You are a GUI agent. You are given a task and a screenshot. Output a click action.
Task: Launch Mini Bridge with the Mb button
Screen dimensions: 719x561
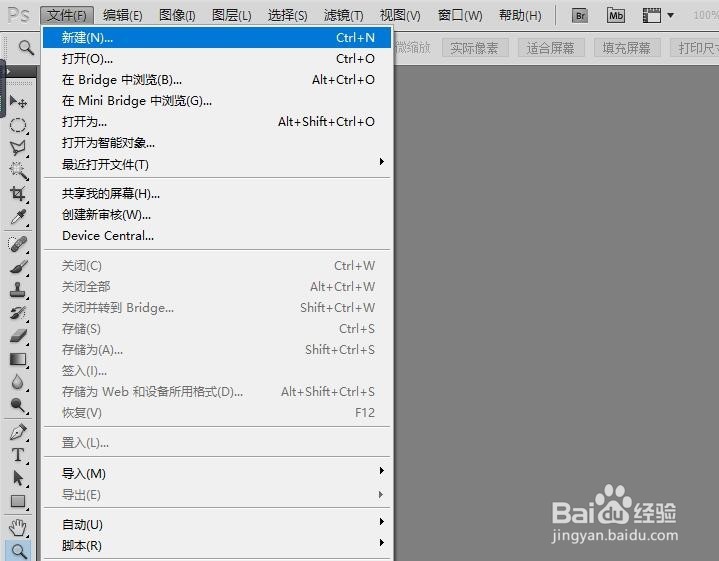tap(615, 16)
